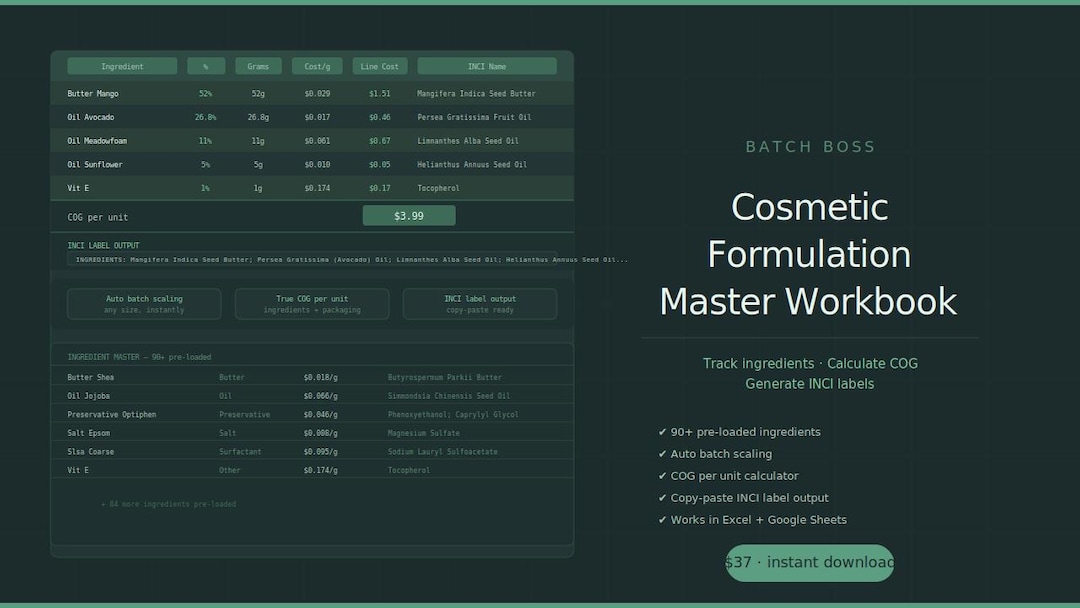Click the Auto batch scaling bullet
Image resolution: width=1080 pixels, height=608 pixels.
pos(715,454)
